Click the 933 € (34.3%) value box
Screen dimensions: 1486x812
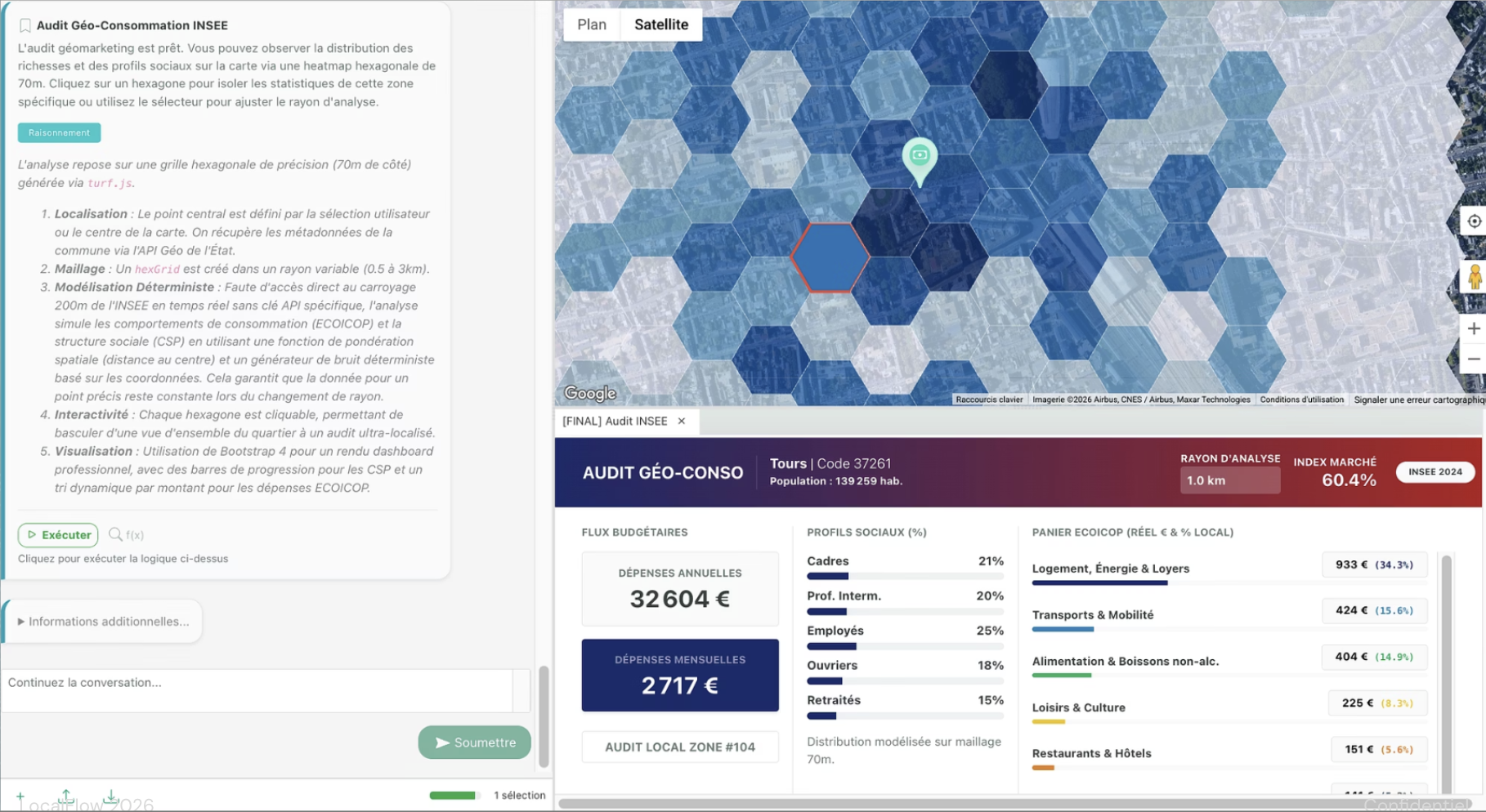point(1375,564)
